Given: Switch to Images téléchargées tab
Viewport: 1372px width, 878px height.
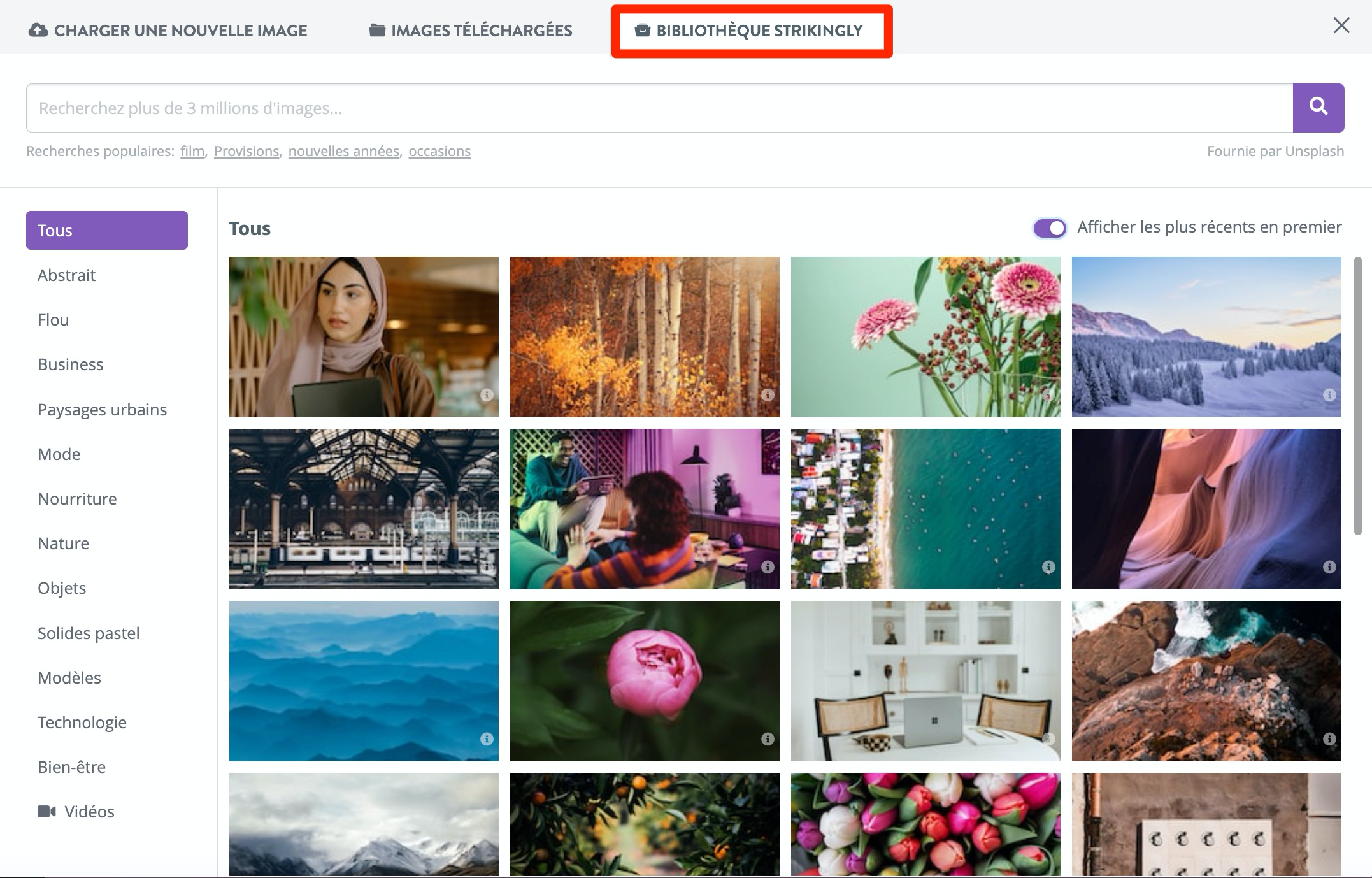Looking at the screenshot, I should tap(471, 31).
